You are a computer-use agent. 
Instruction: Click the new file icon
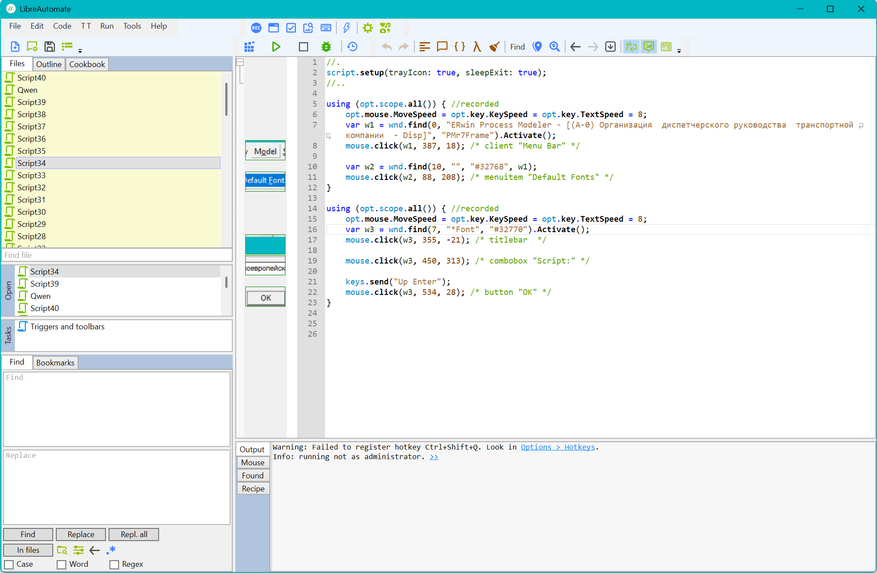(x=15, y=46)
